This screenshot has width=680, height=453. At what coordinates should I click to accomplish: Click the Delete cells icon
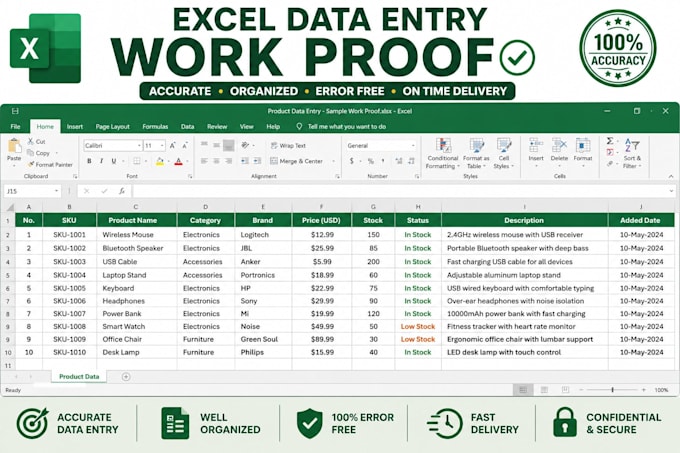click(x=559, y=146)
